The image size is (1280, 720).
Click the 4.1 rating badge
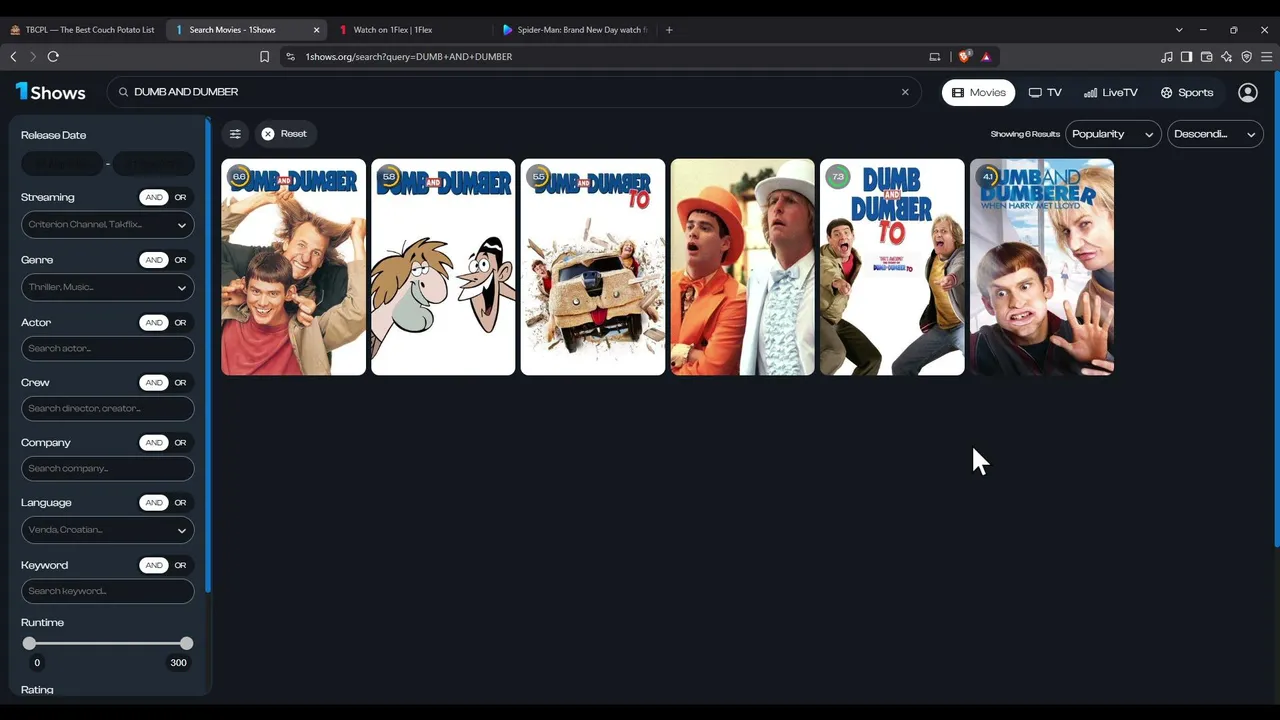pyautogui.click(x=988, y=177)
